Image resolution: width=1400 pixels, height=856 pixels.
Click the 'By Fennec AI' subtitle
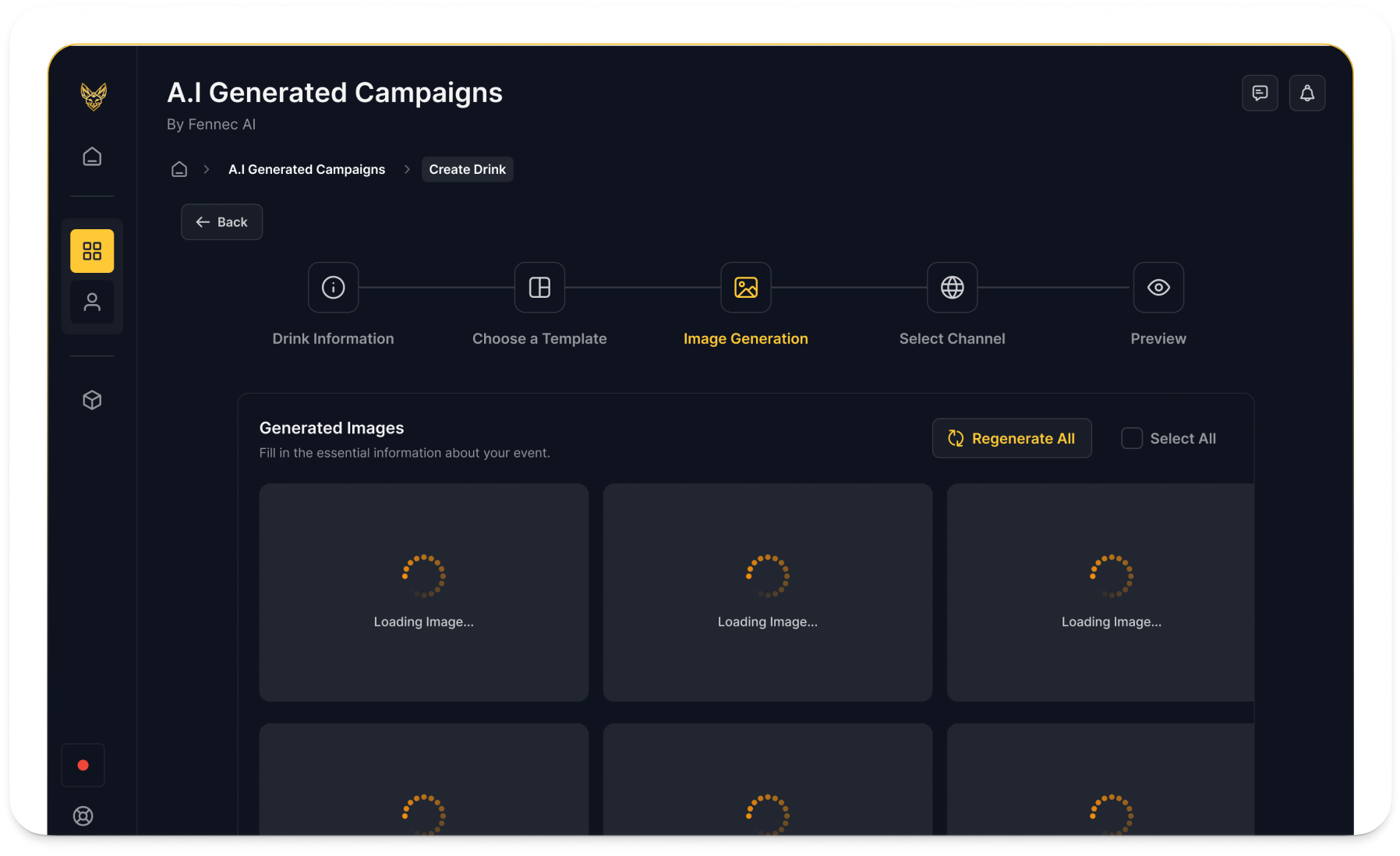coord(211,125)
